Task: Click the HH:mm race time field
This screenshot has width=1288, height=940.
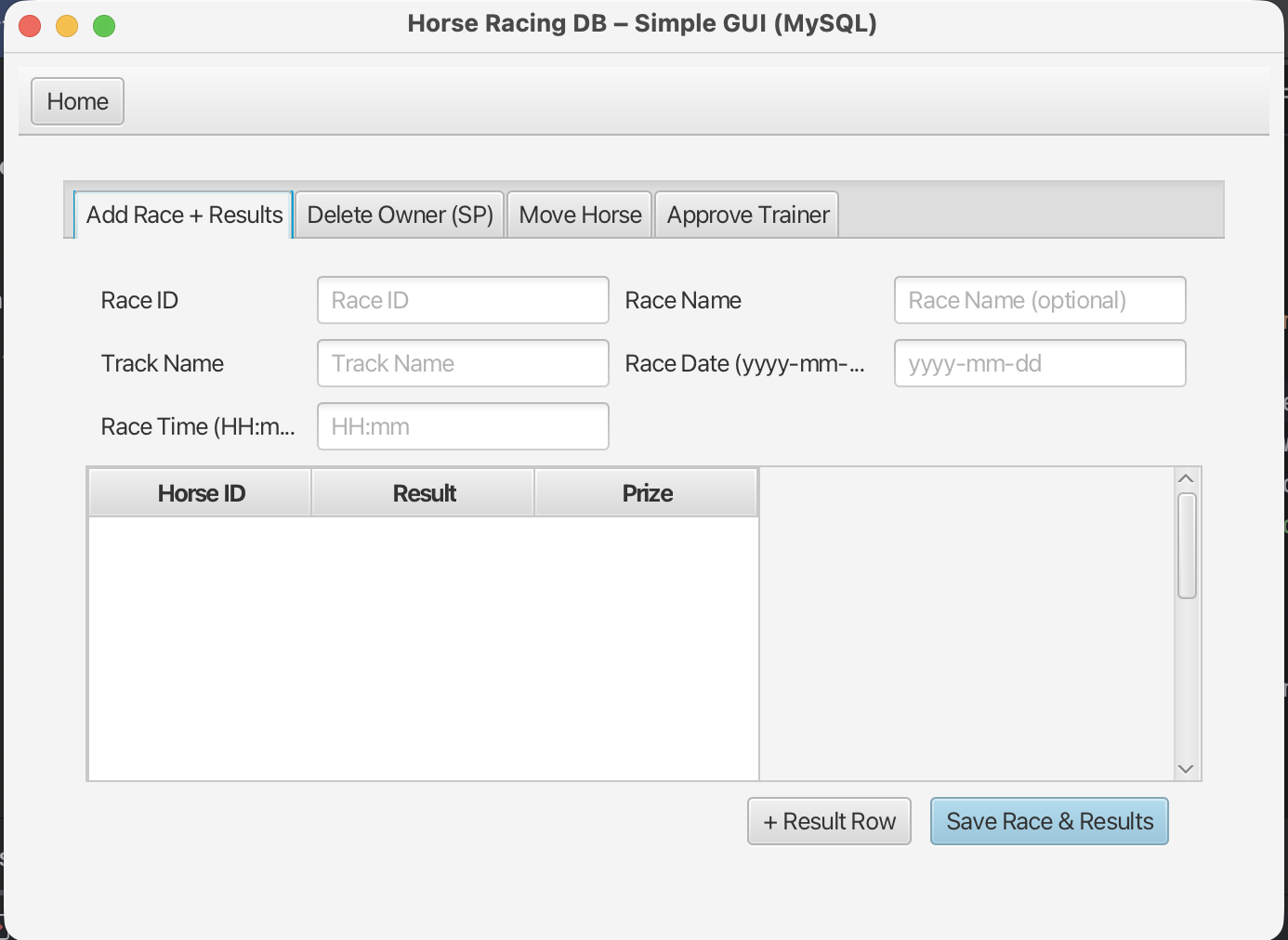Action: (462, 426)
